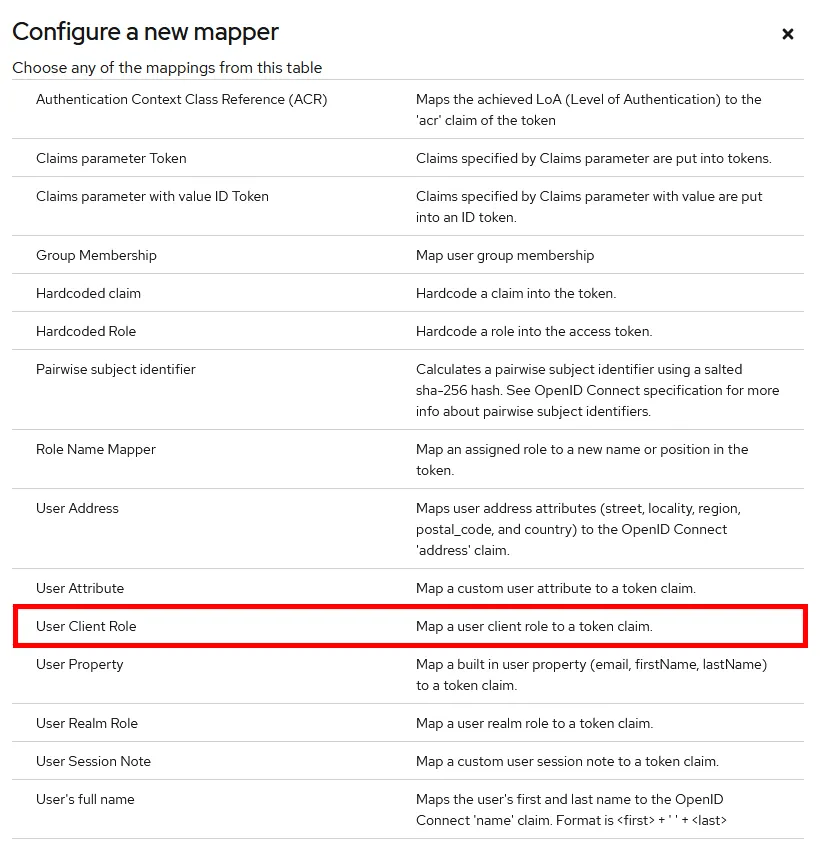Pick the User Property mapping
This screenshot has width=822, height=855.
[x=79, y=664]
